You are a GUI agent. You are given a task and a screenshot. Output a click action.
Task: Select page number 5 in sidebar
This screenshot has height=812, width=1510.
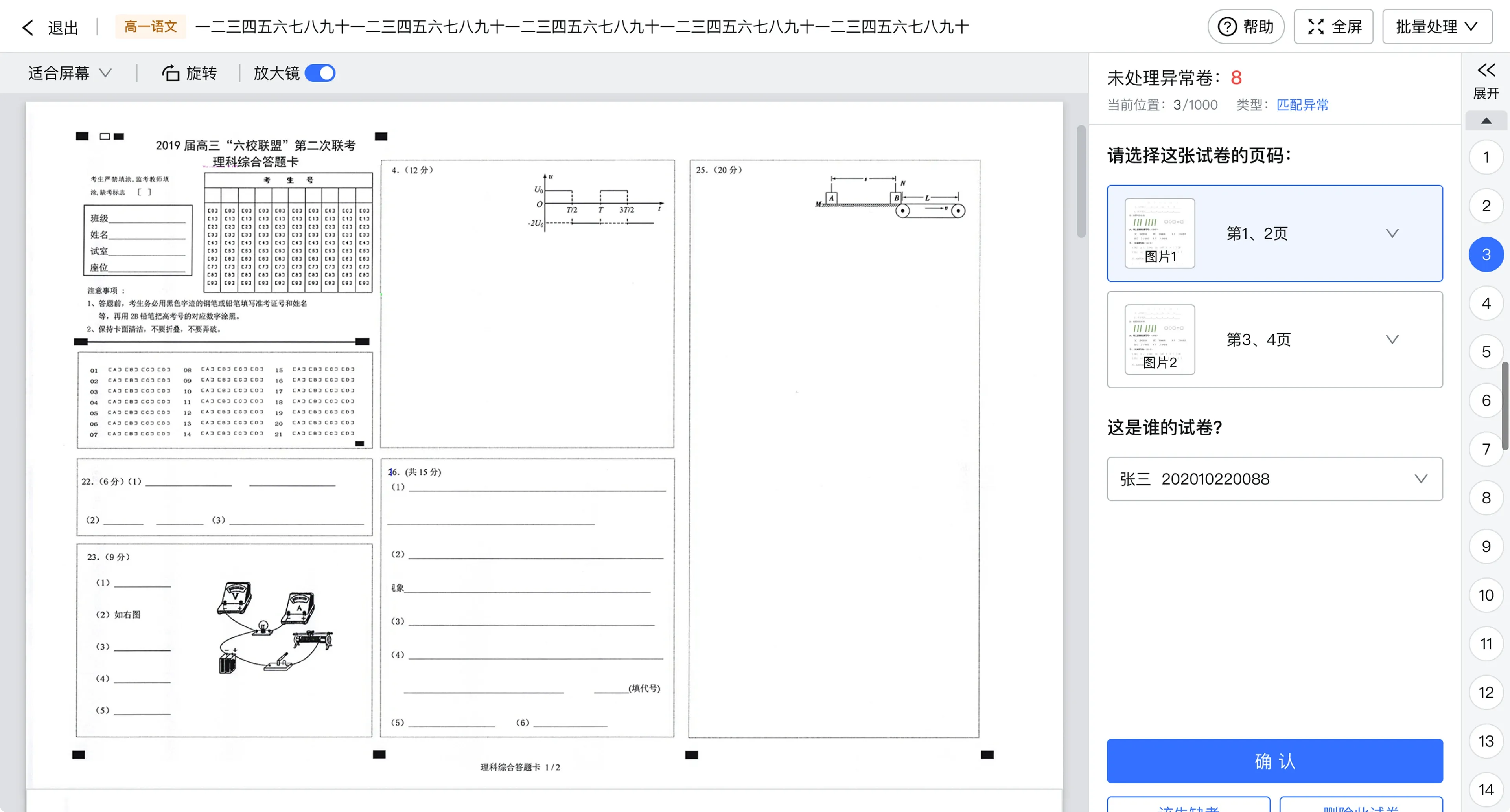tap(1486, 351)
